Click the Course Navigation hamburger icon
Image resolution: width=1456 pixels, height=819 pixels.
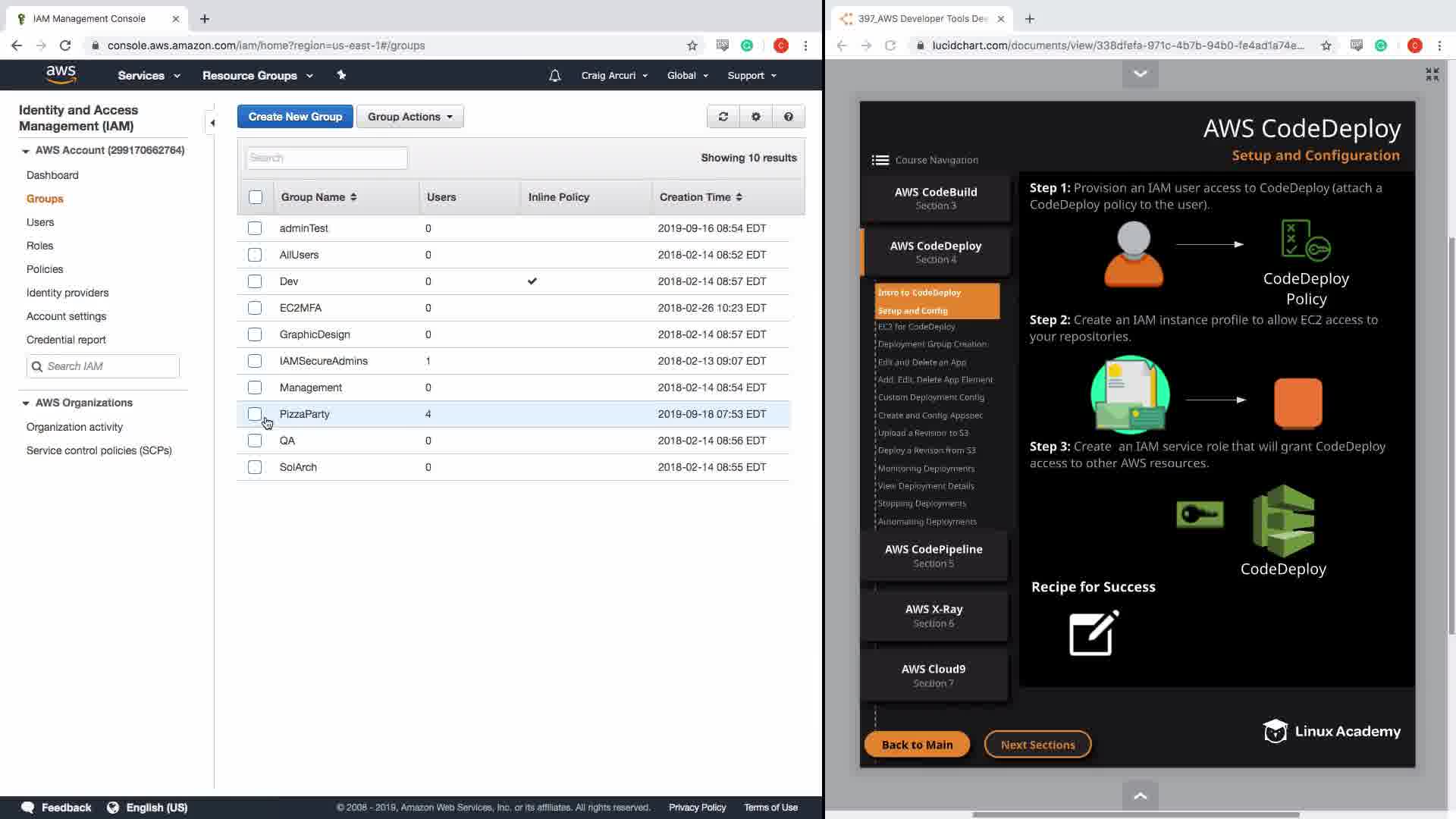point(880,160)
